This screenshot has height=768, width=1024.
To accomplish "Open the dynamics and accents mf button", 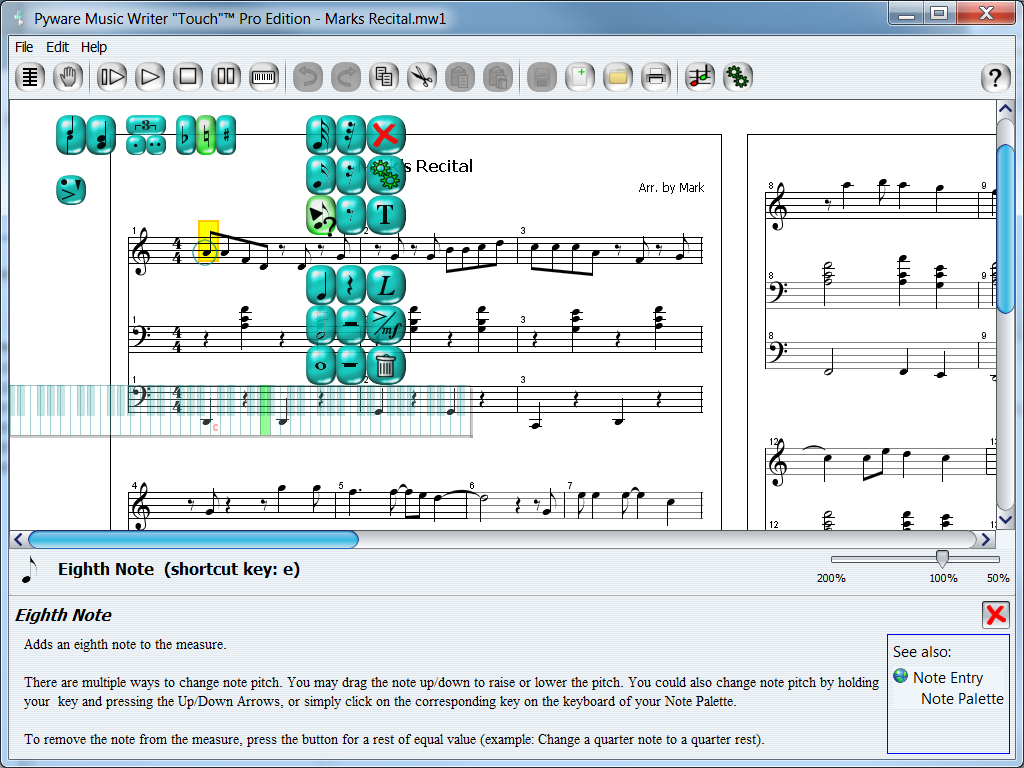I will 385,325.
